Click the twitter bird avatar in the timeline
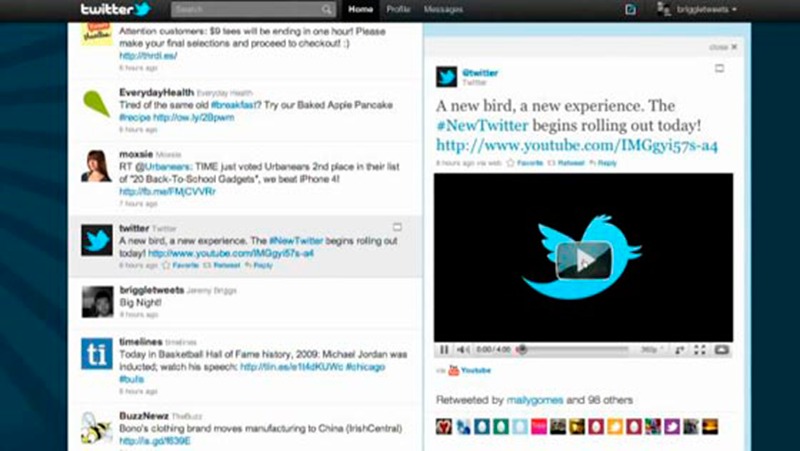This screenshot has height=451, width=800. click(97, 240)
